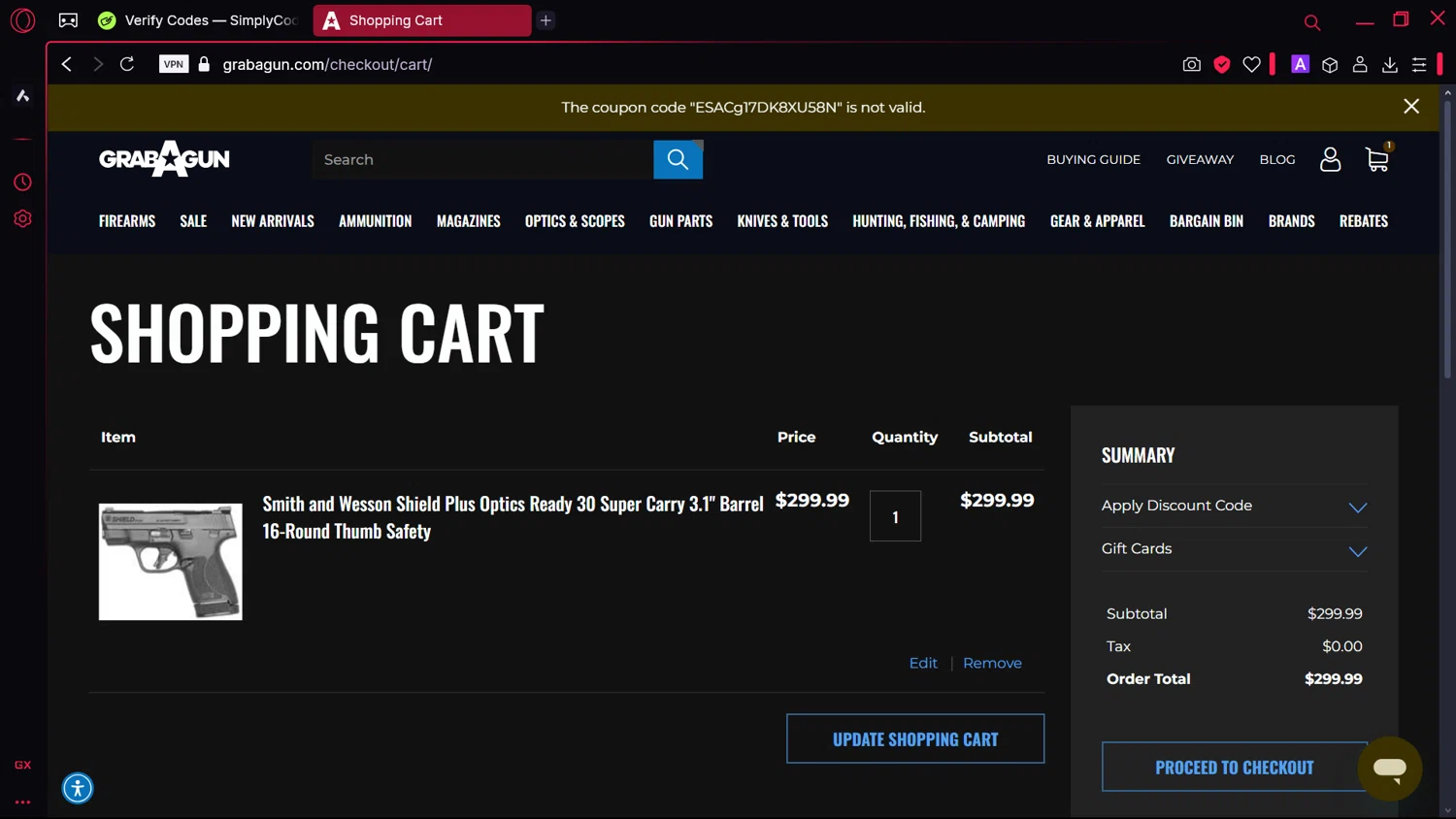Open the SALE menu
Screen dimensions: 1456x819
click(x=193, y=221)
